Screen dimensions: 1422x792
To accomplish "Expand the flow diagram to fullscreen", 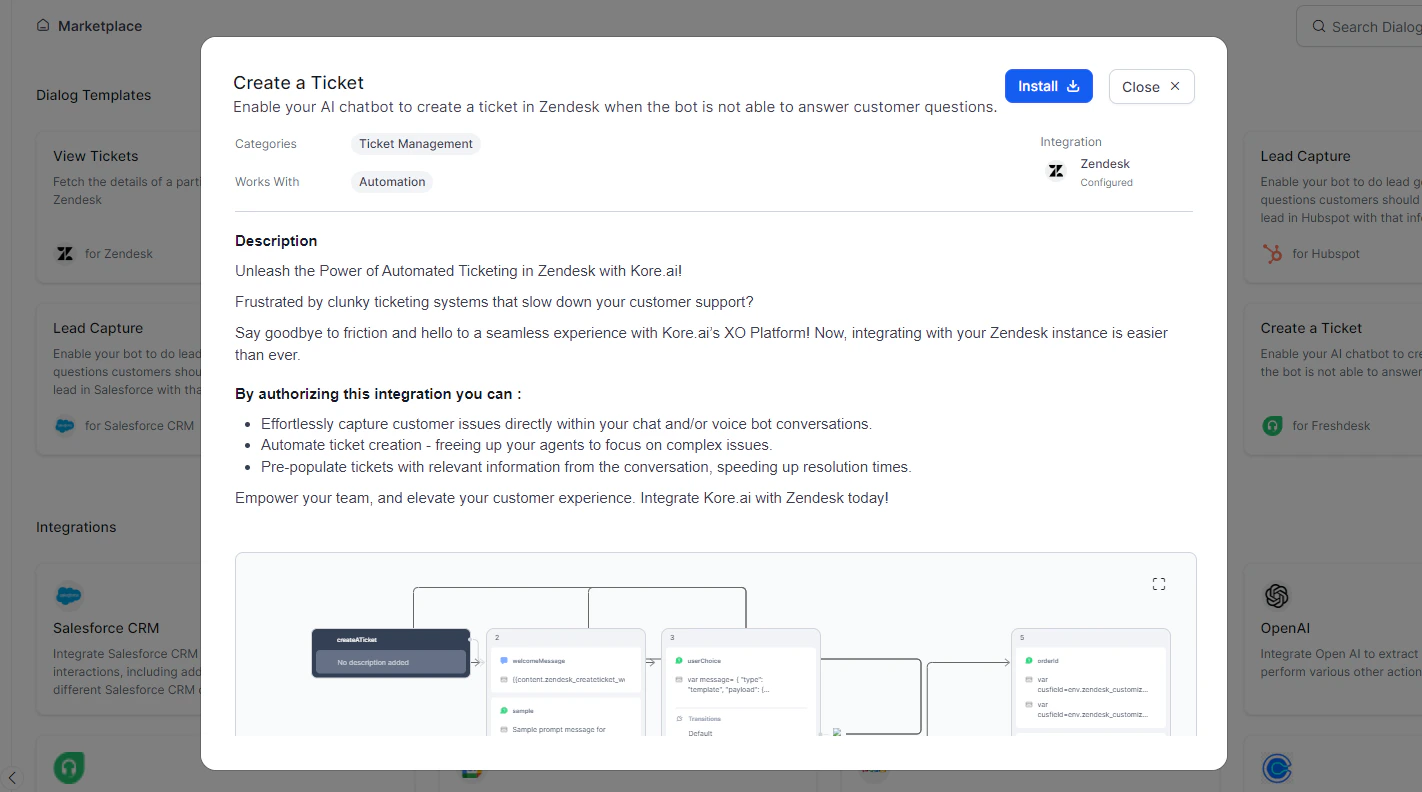I will click(x=1158, y=583).
